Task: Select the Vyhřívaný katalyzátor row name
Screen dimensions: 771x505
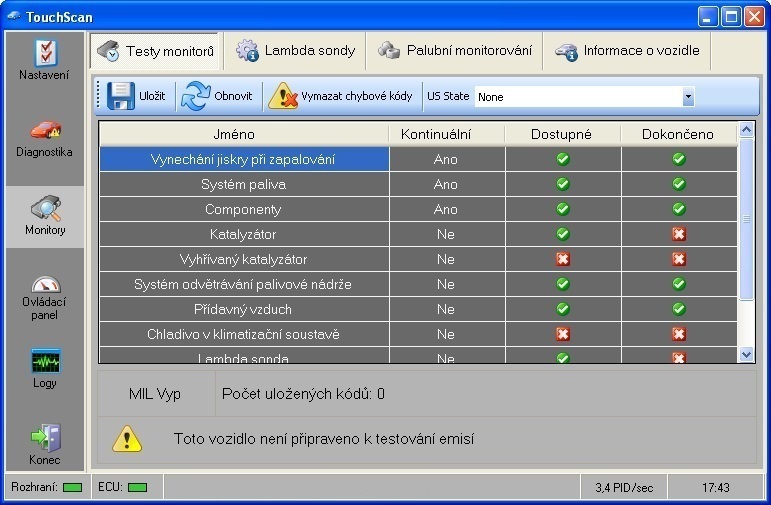Action: click(243, 260)
